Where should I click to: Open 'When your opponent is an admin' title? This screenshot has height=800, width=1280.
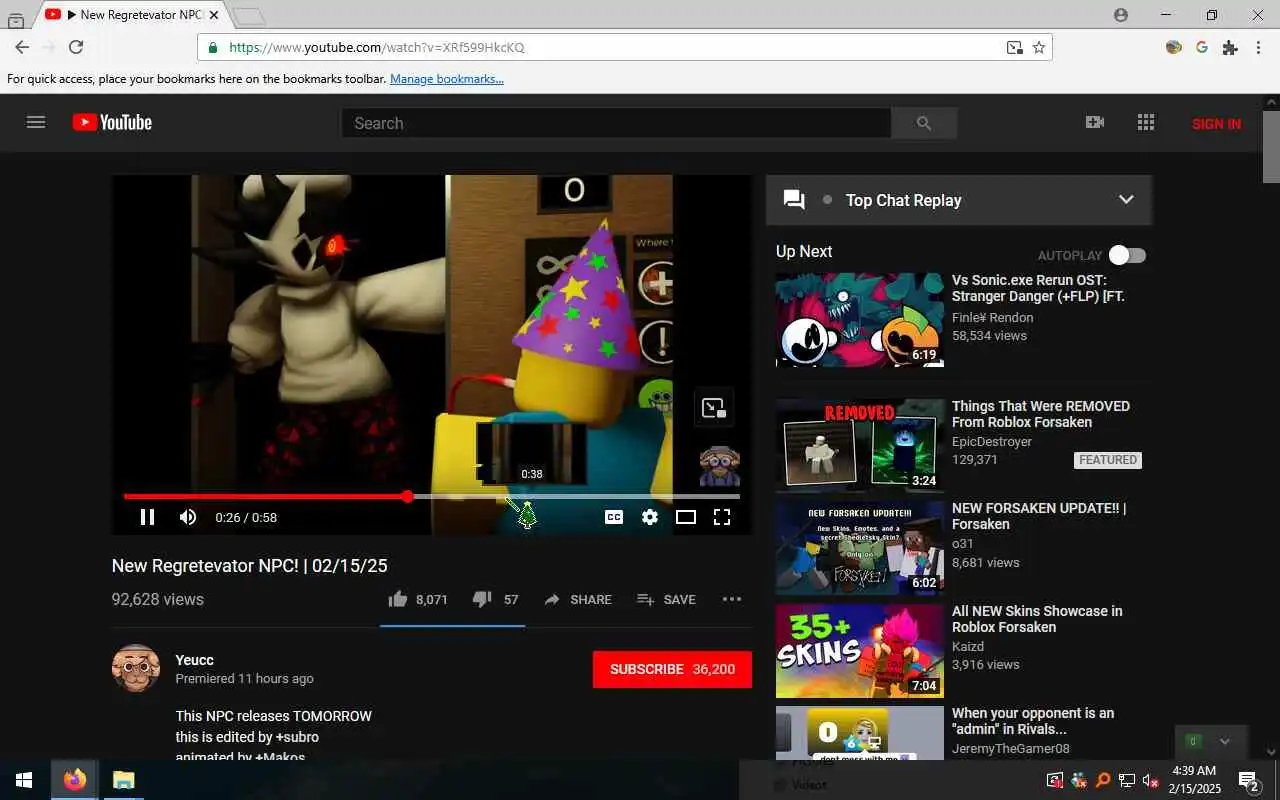click(1033, 721)
